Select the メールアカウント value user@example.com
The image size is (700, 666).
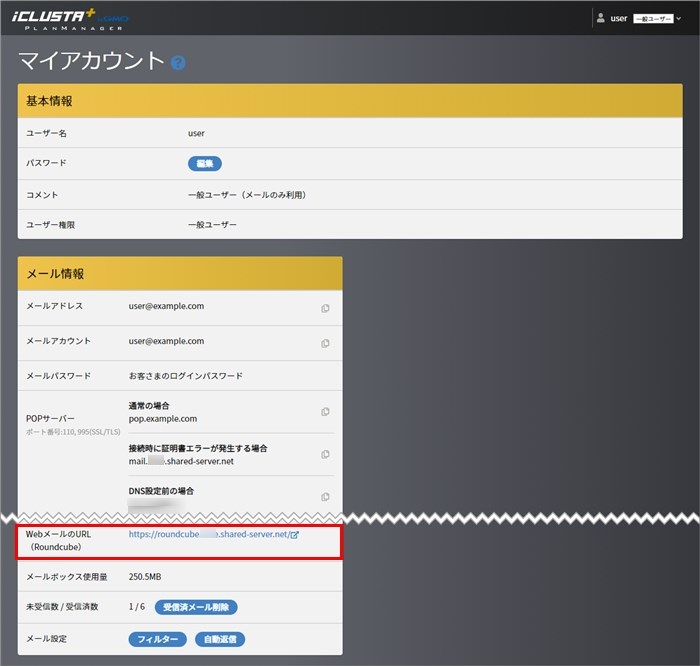pyautogui.click(x=167, y=341)
